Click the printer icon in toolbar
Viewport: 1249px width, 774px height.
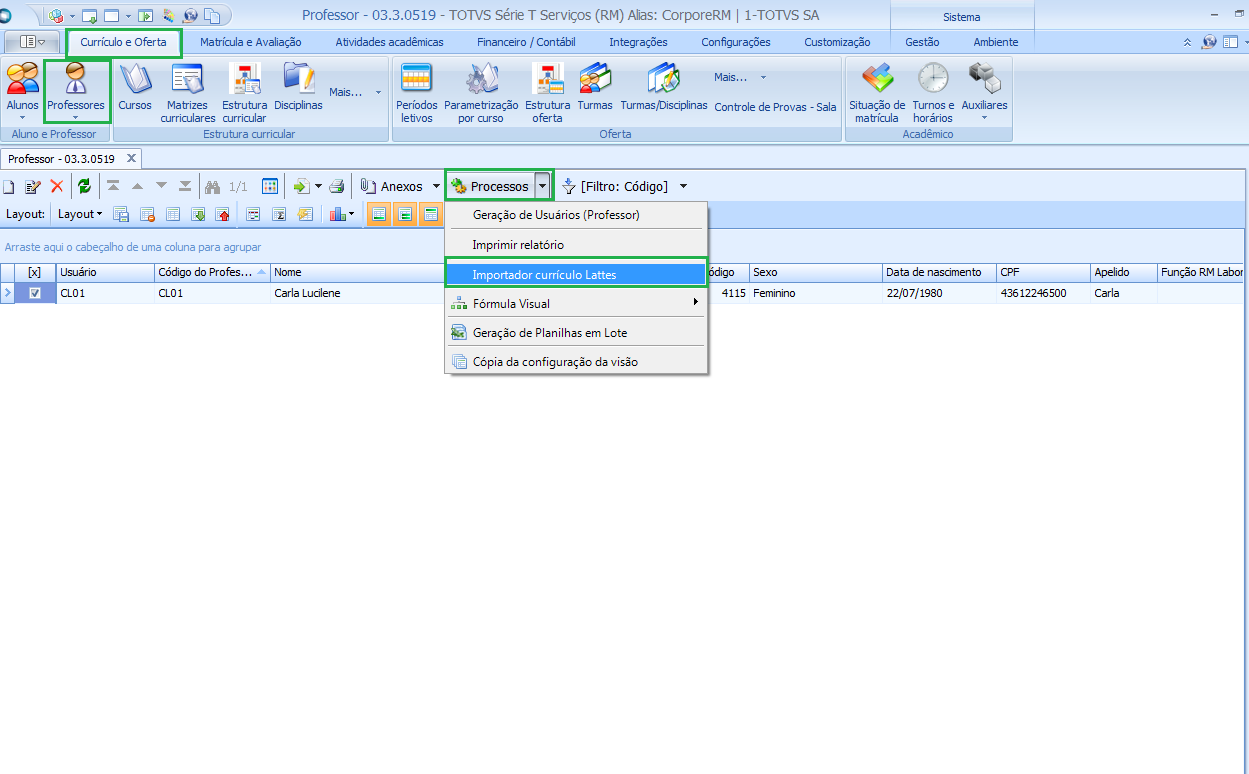337,186
